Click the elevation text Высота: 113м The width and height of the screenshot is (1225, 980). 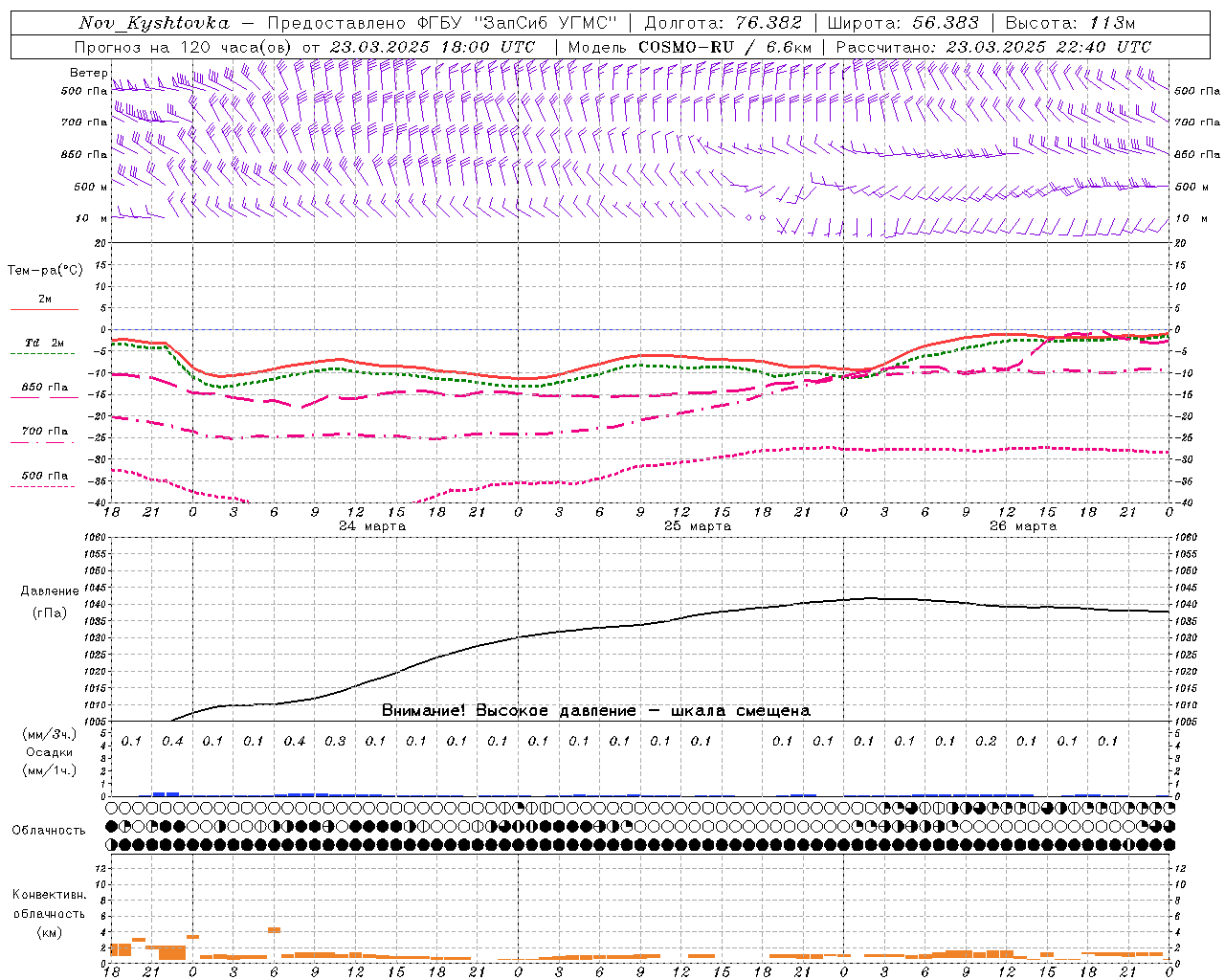point(1070,23)
